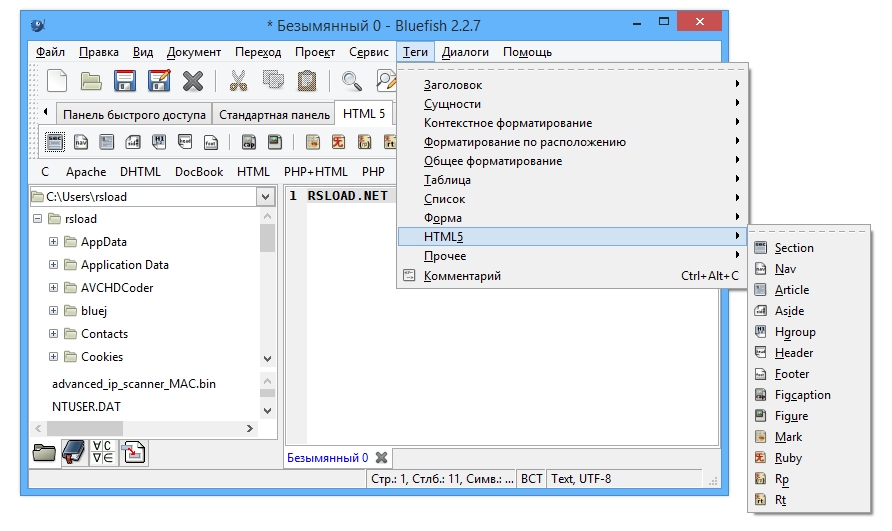The height and width of the screenshot is (531, 892).
Task: Click the open file folder toolbar icon
Action: tap(90, 81)
